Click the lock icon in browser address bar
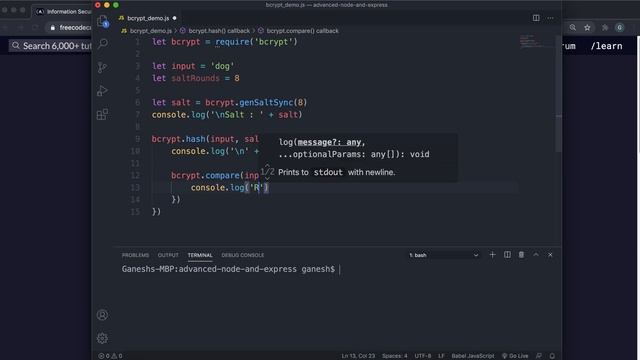The image size is (640, 360). point(52,28)
